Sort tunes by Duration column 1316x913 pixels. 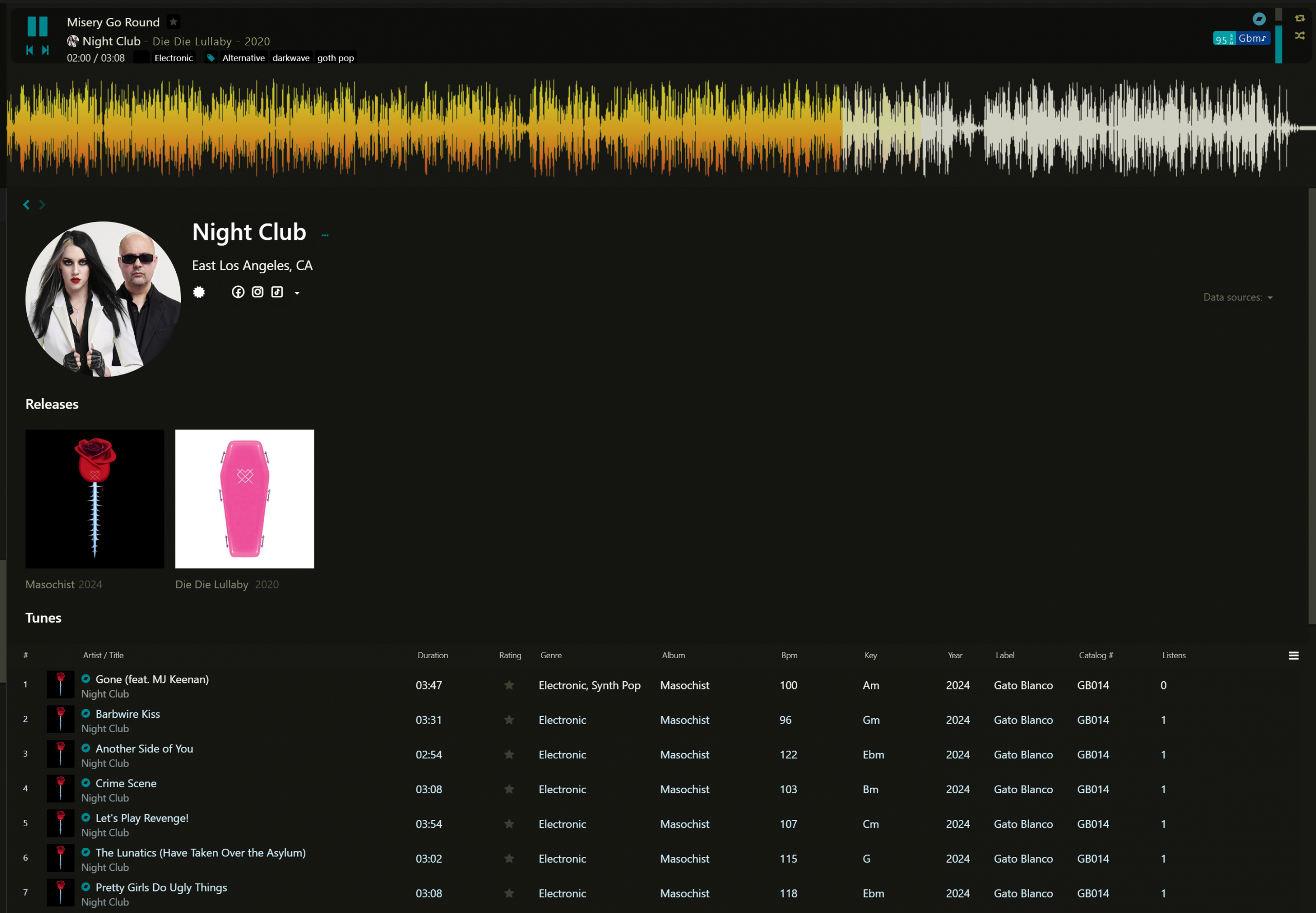[433, 655]
